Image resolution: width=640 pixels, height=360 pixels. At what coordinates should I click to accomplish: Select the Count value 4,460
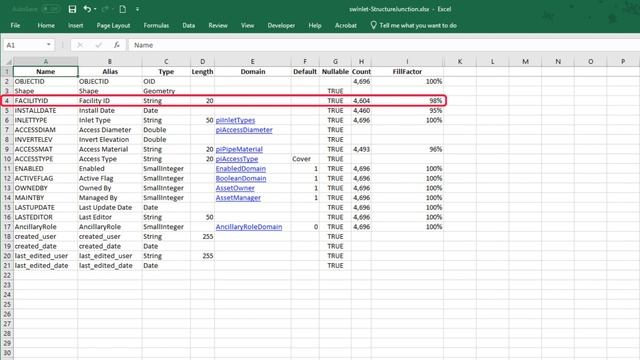[361, 111]
